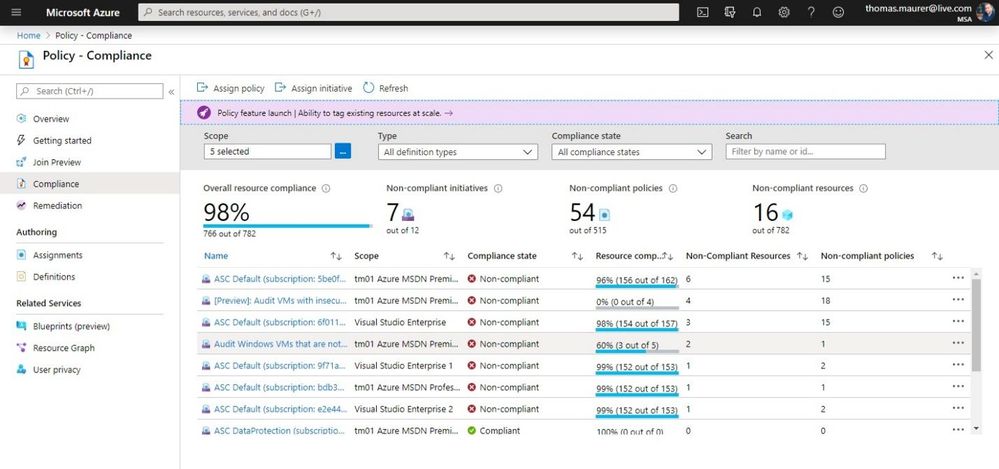
Task: Collapse the left menu with the double chevron
Action: point(171,92)
